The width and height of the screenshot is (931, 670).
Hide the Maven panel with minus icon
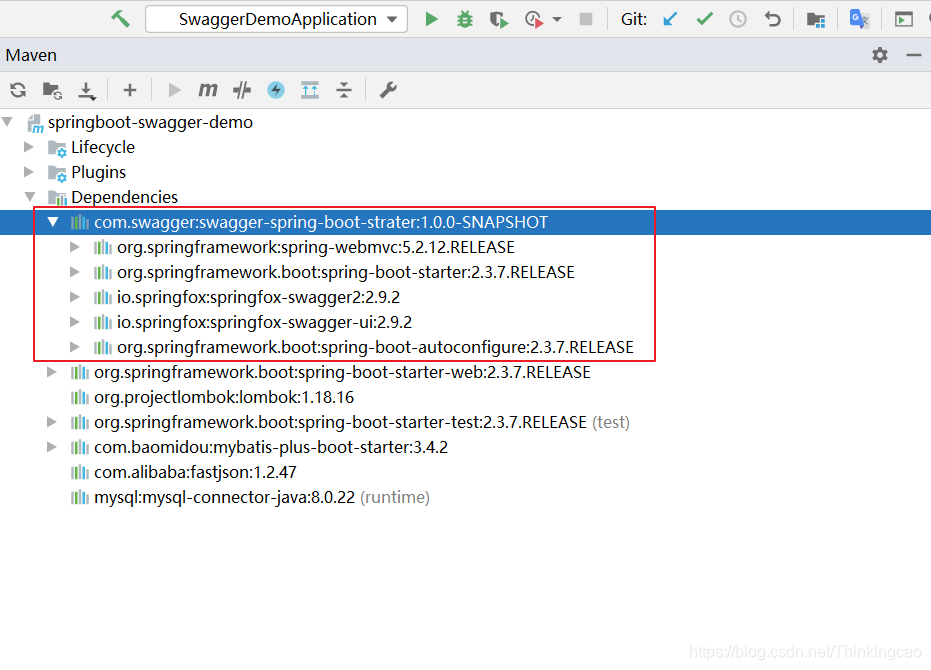[914, 55]
